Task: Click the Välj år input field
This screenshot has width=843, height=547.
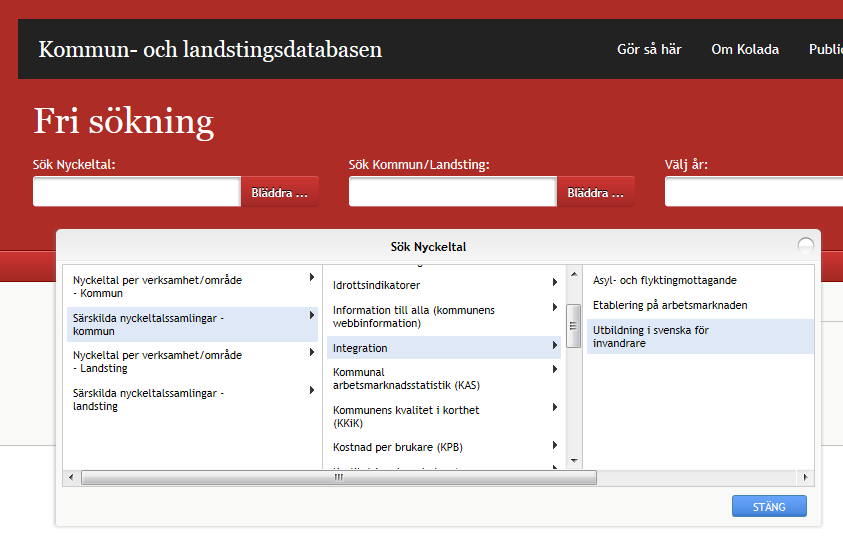Action: [x=754, y=191]
